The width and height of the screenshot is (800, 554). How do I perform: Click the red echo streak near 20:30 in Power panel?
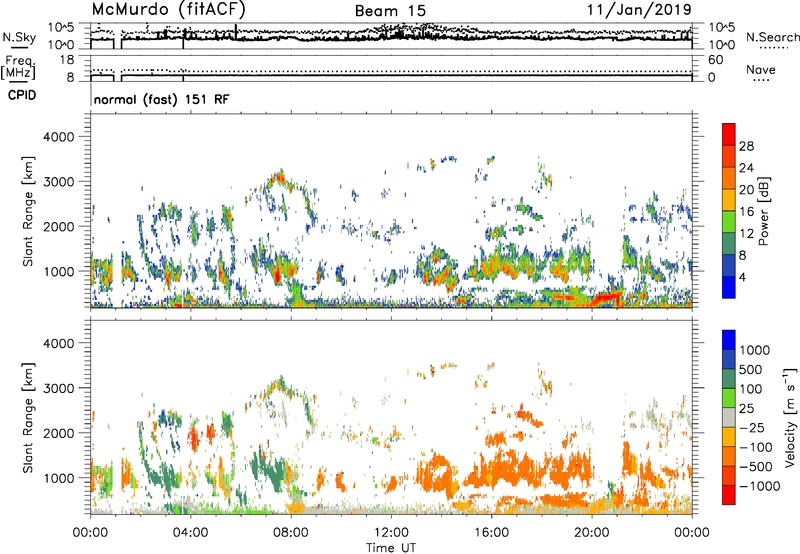606,297
